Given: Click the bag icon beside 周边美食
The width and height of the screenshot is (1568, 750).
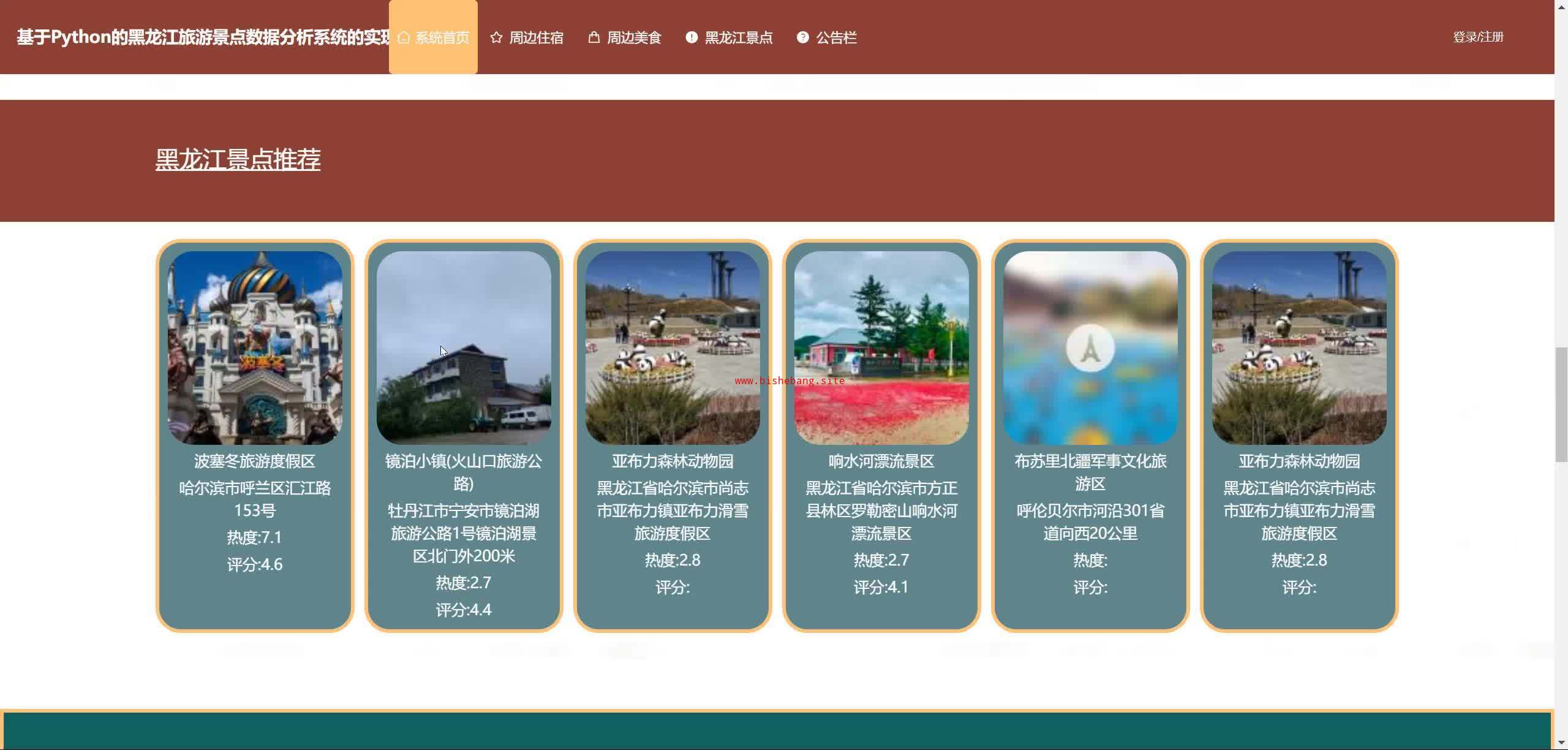Looking at the screenshot, I should pyautogui.click(x=594, y=37).
